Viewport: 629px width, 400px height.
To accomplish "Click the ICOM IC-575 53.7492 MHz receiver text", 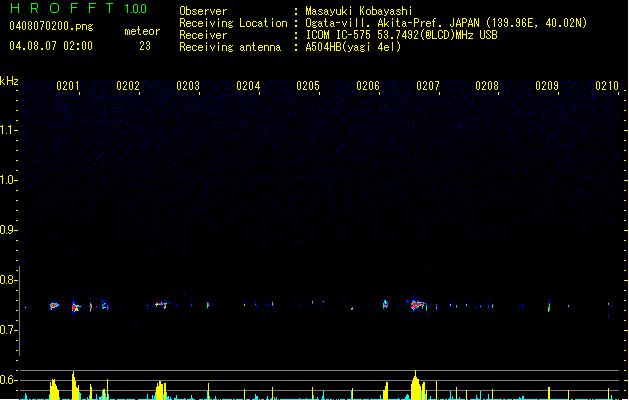I will tap(402, 35).
